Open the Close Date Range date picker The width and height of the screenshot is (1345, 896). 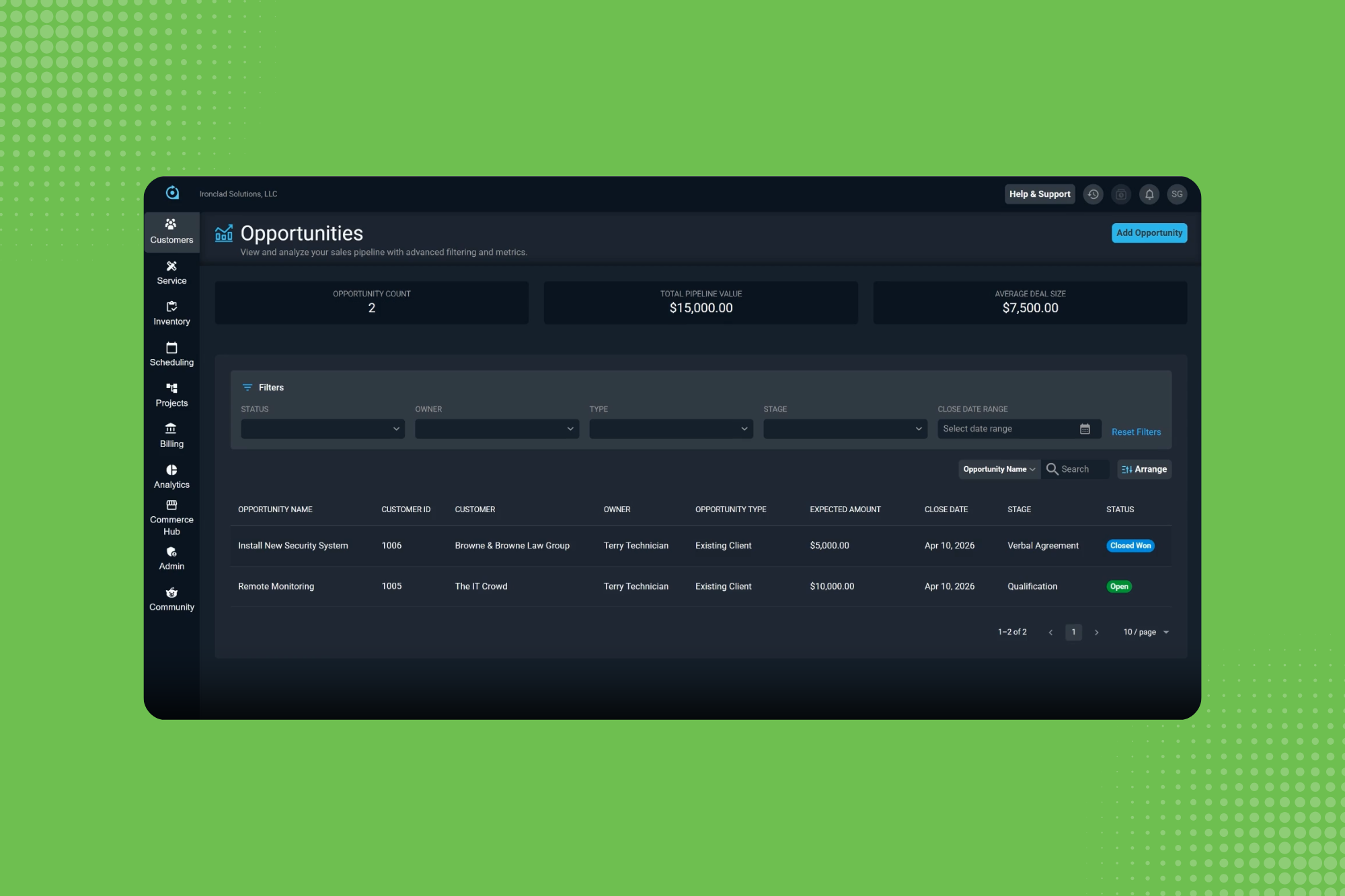coord(1018,428)
